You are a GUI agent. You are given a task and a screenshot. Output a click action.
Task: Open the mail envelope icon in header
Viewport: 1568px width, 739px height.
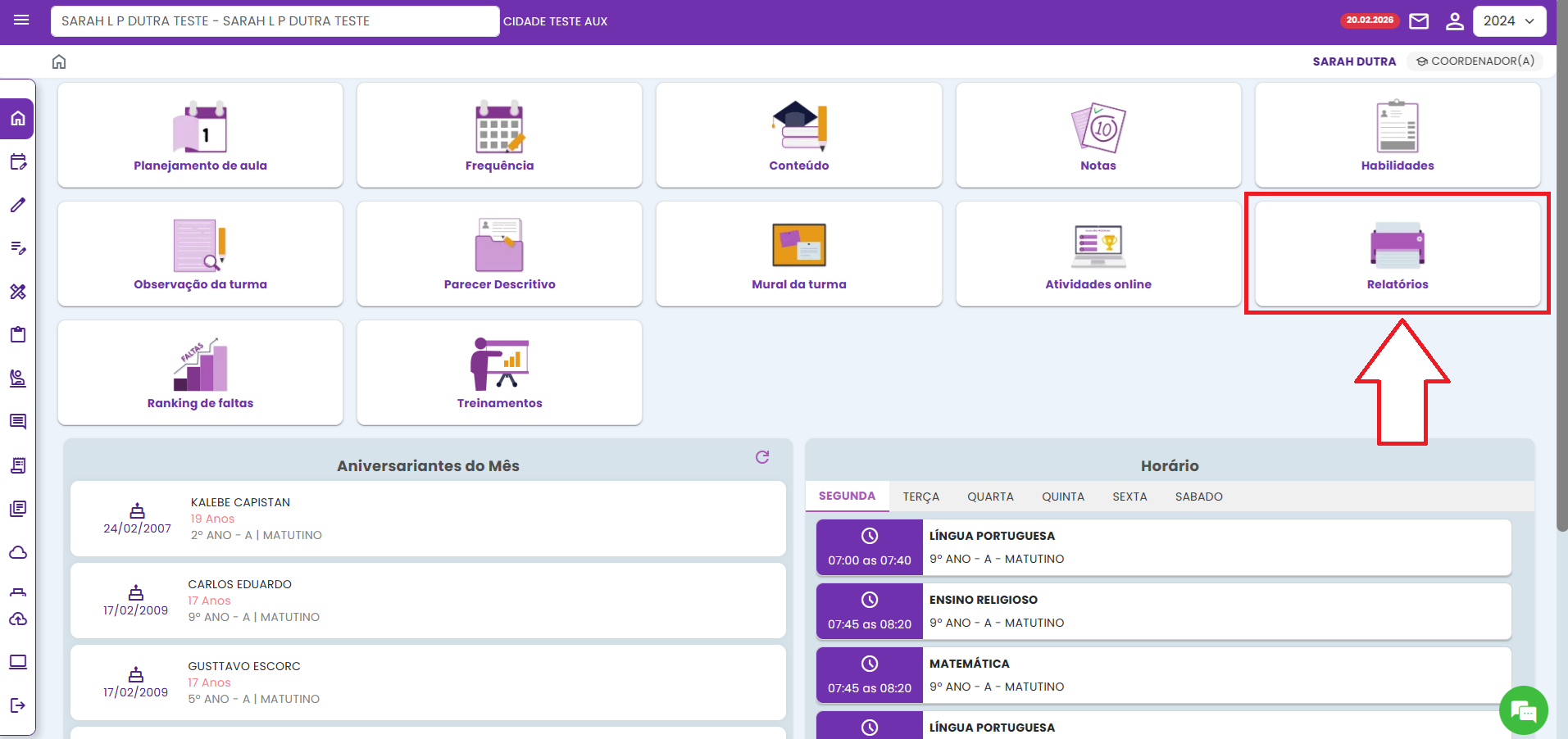pos(1419,21)
